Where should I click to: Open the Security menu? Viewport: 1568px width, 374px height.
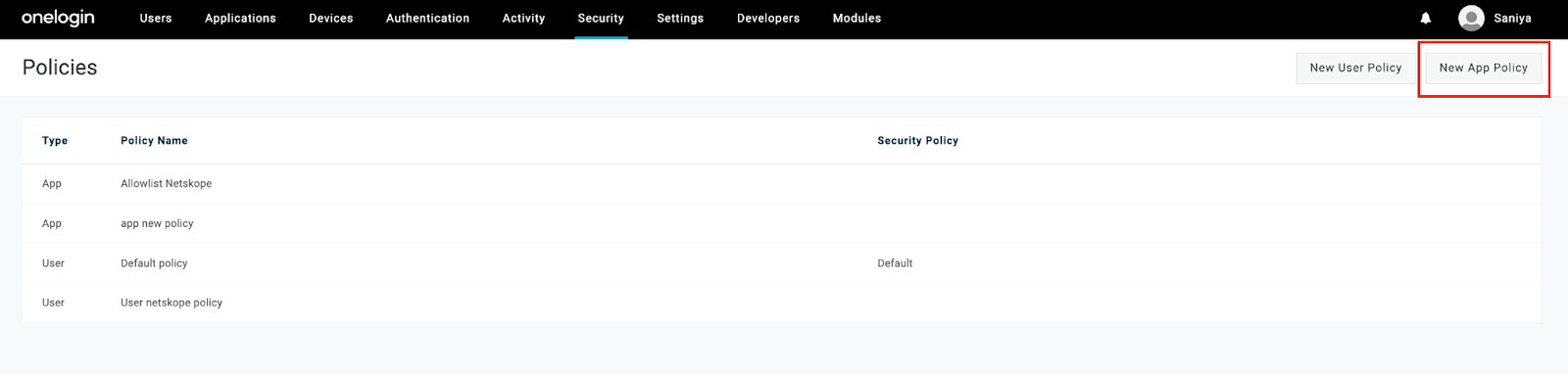(x=601, y=18)
